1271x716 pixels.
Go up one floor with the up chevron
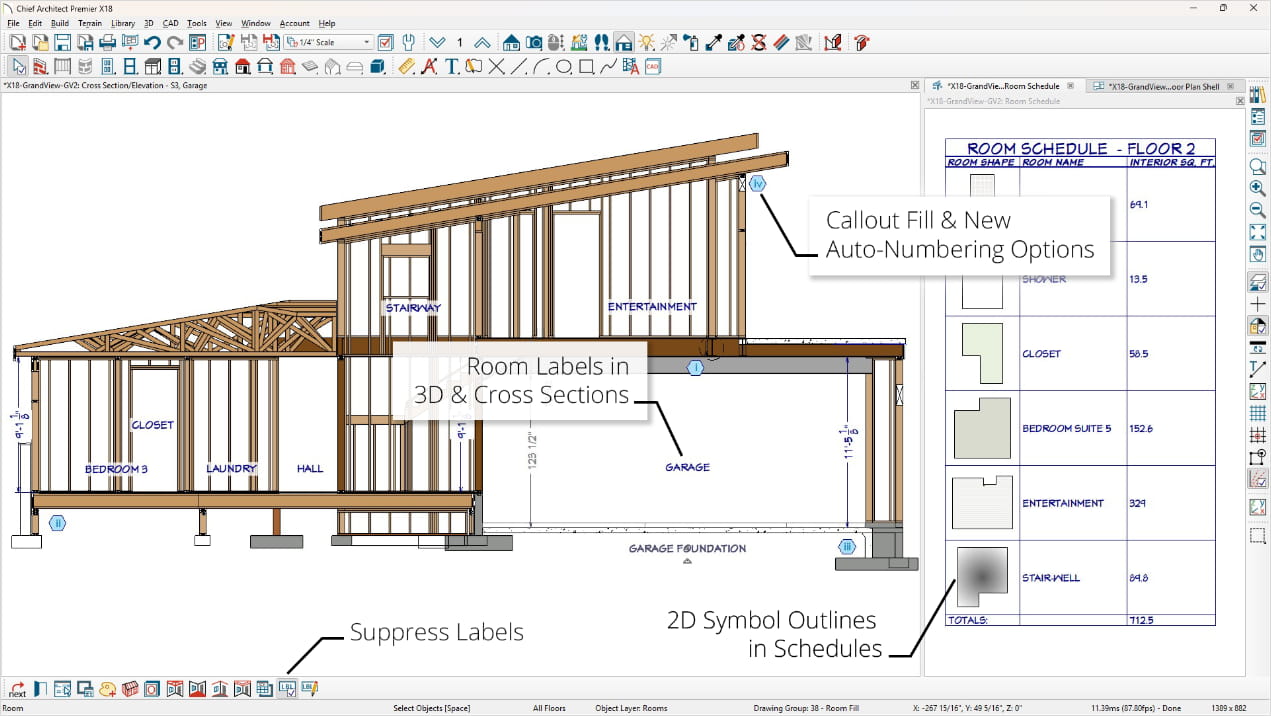pyautogui.click(x=482, y=42)
